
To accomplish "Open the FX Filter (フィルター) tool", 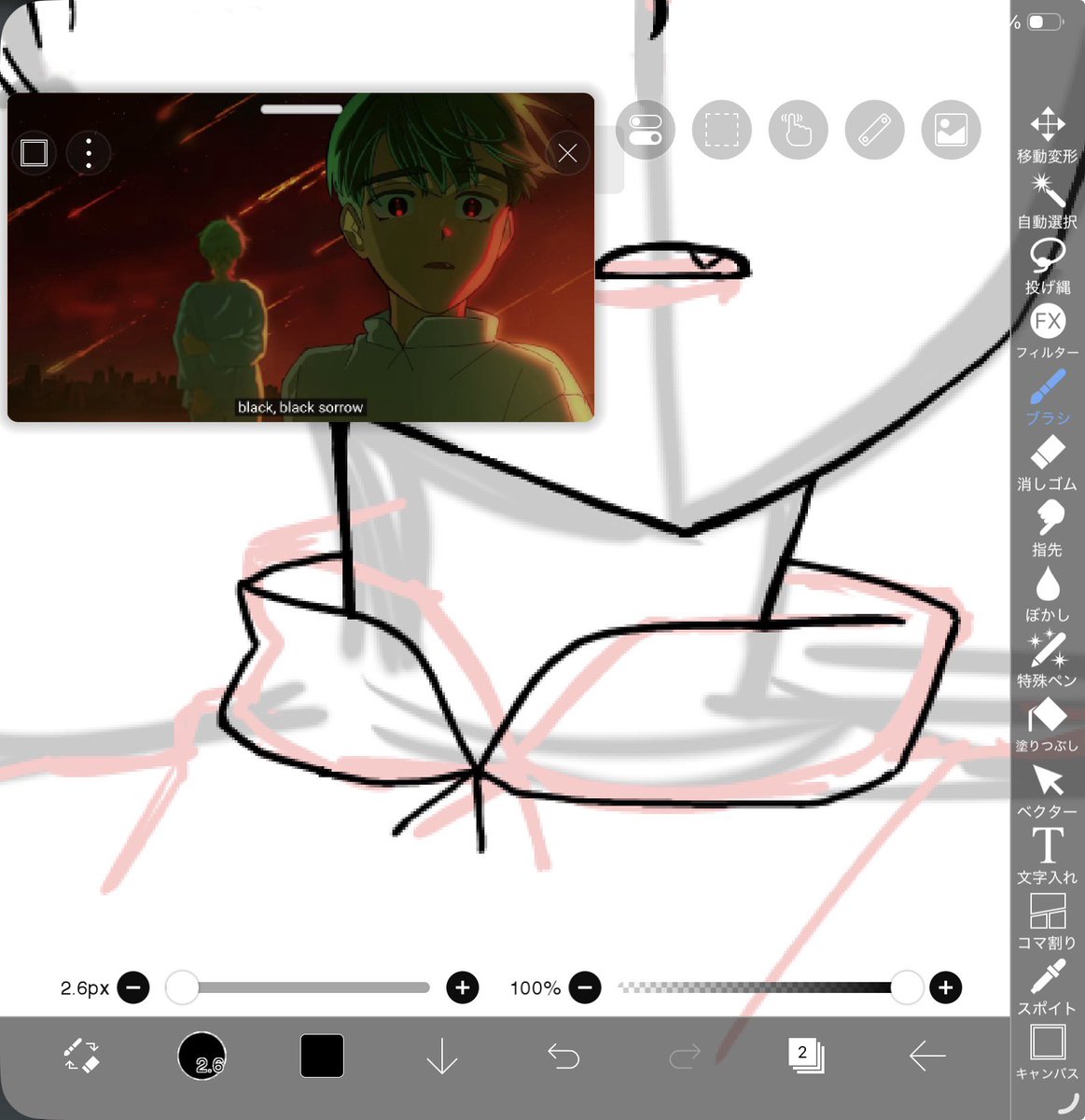I will coord(1047,331).
